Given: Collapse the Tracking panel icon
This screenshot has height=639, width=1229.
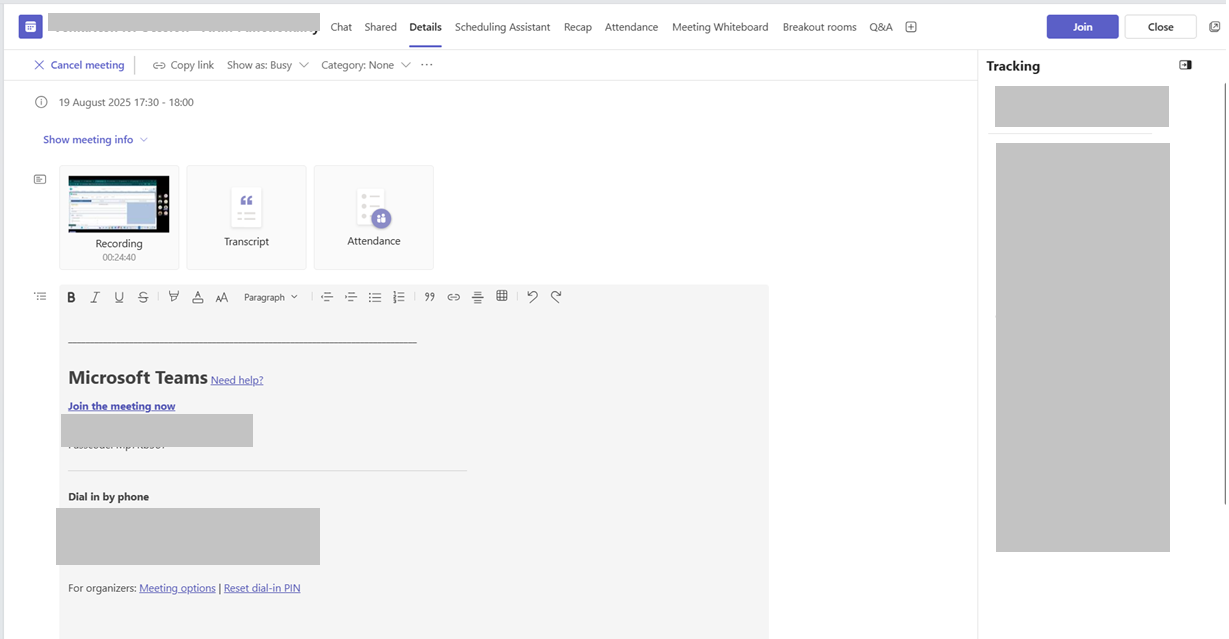Looking at the screenshot, I should point(1185,65).
